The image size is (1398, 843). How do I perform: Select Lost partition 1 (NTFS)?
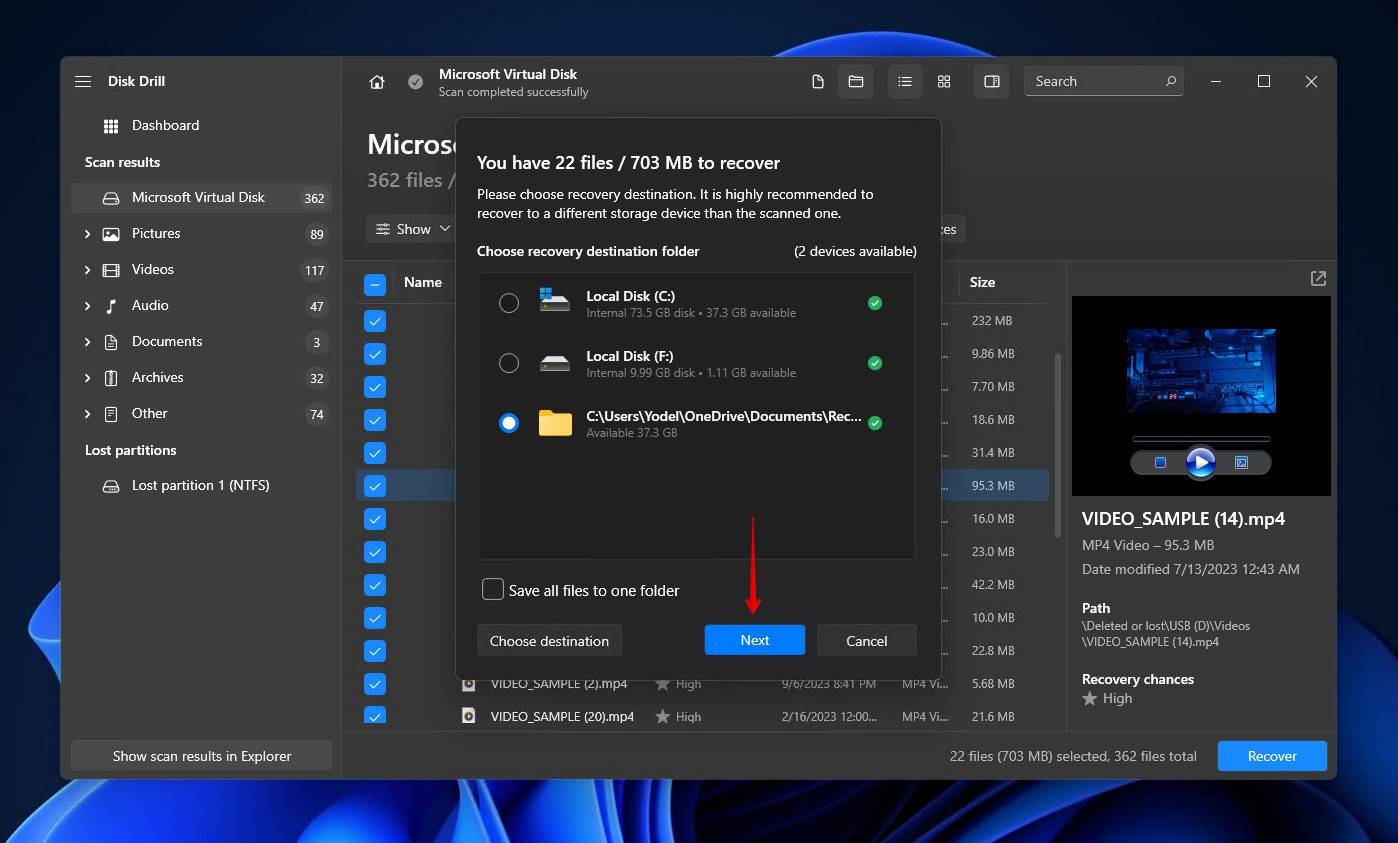[200, 486]
